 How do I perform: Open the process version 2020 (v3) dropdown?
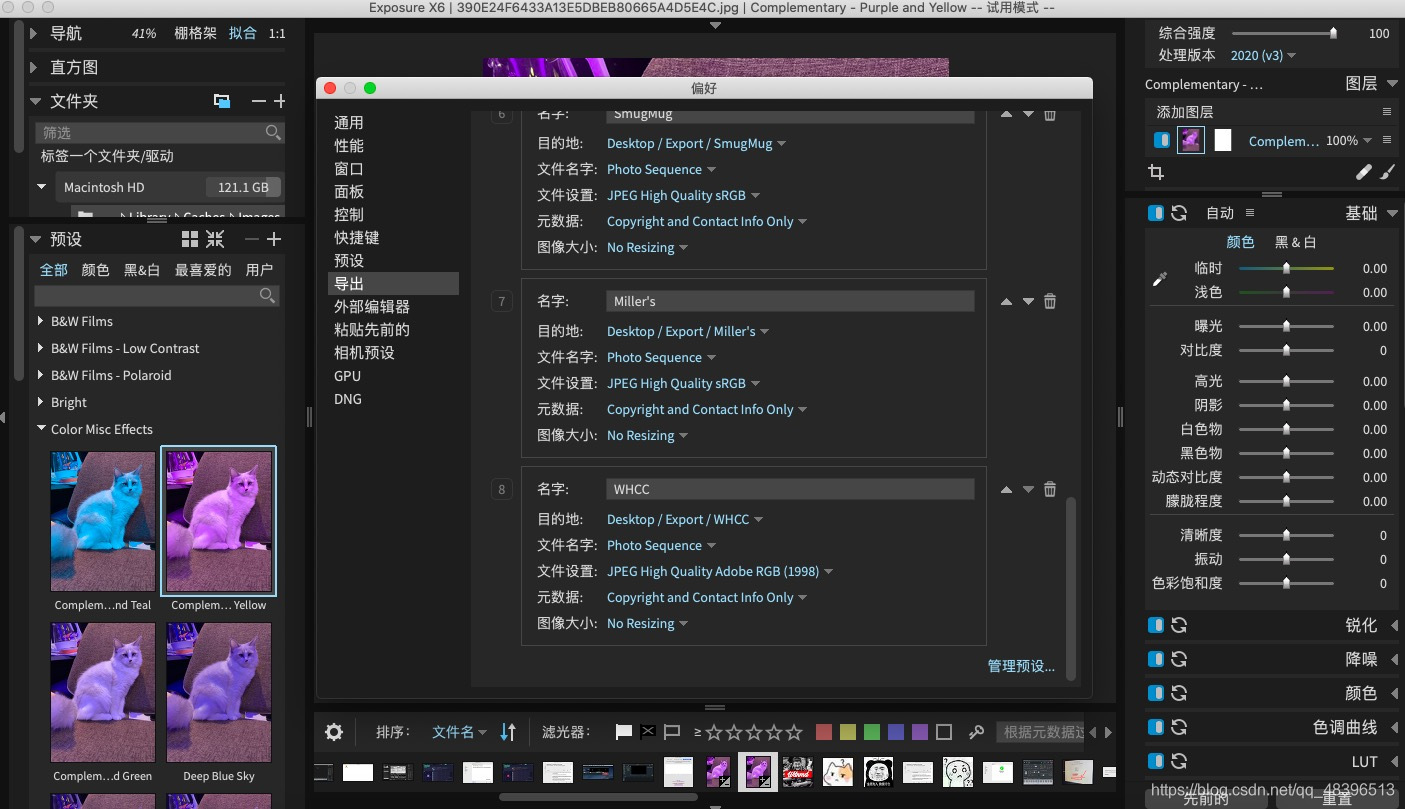1263,55
